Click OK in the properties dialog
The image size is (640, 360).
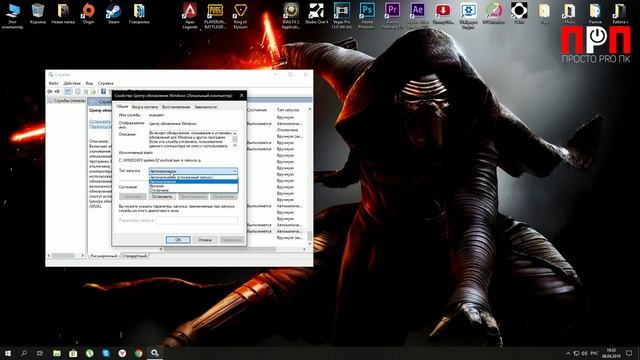coord(178,240)
